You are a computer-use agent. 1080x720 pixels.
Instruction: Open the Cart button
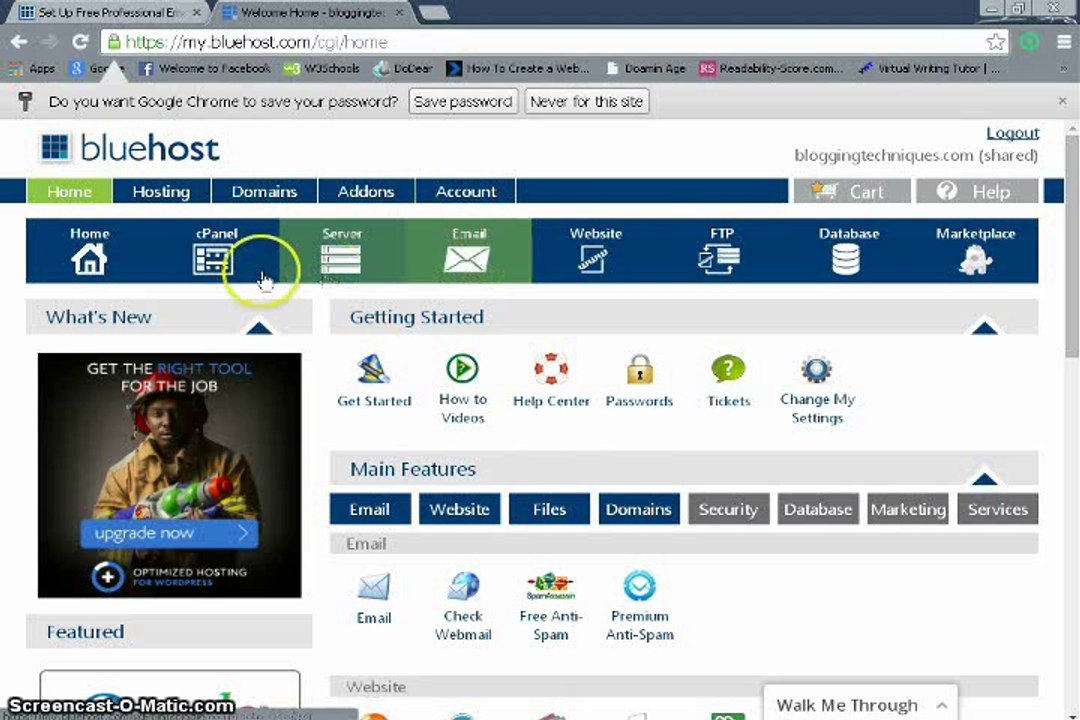tap(851, 191)
